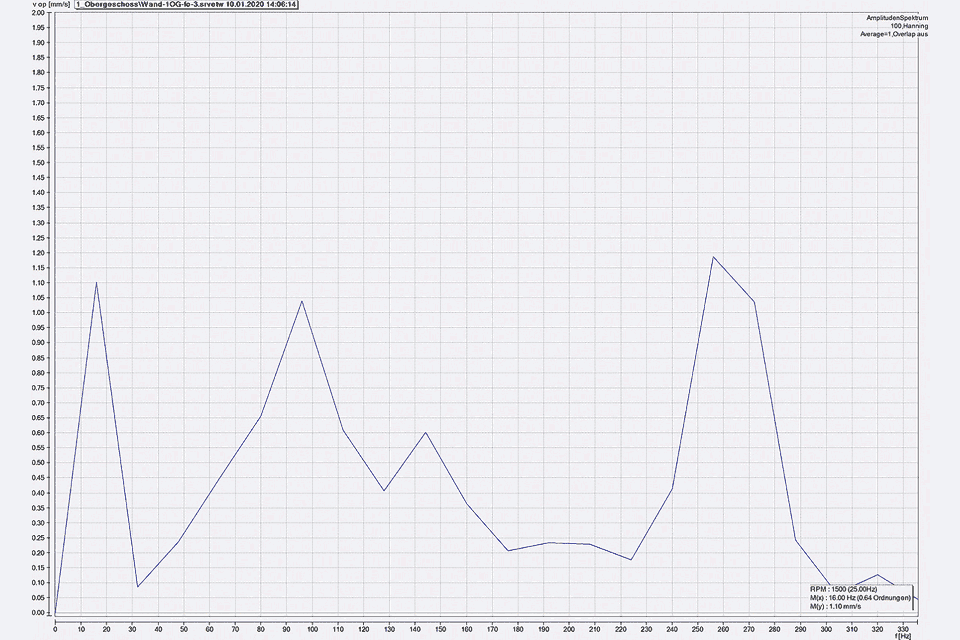
Task: Click the 100 tick label on frequency axis
Action: point(312,629)
